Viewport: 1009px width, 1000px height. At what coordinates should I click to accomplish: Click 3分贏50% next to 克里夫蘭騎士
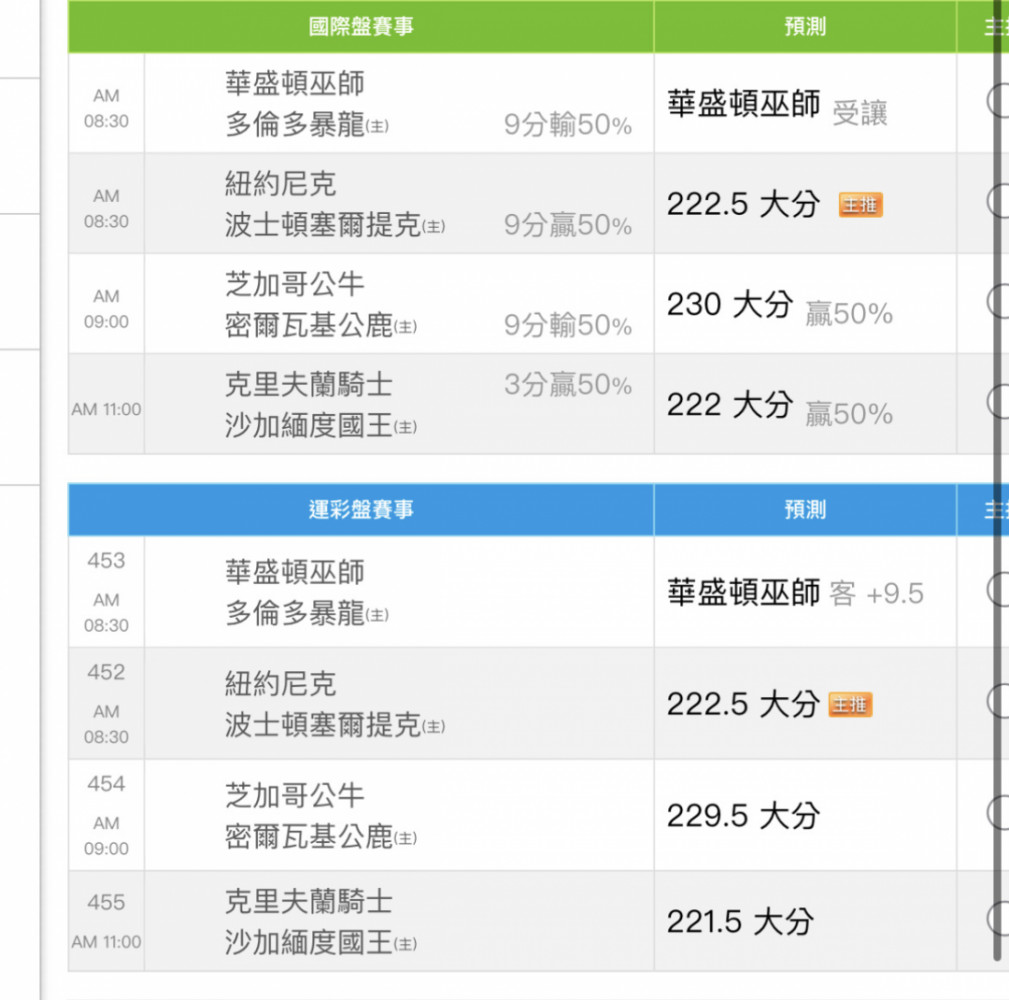568,384
